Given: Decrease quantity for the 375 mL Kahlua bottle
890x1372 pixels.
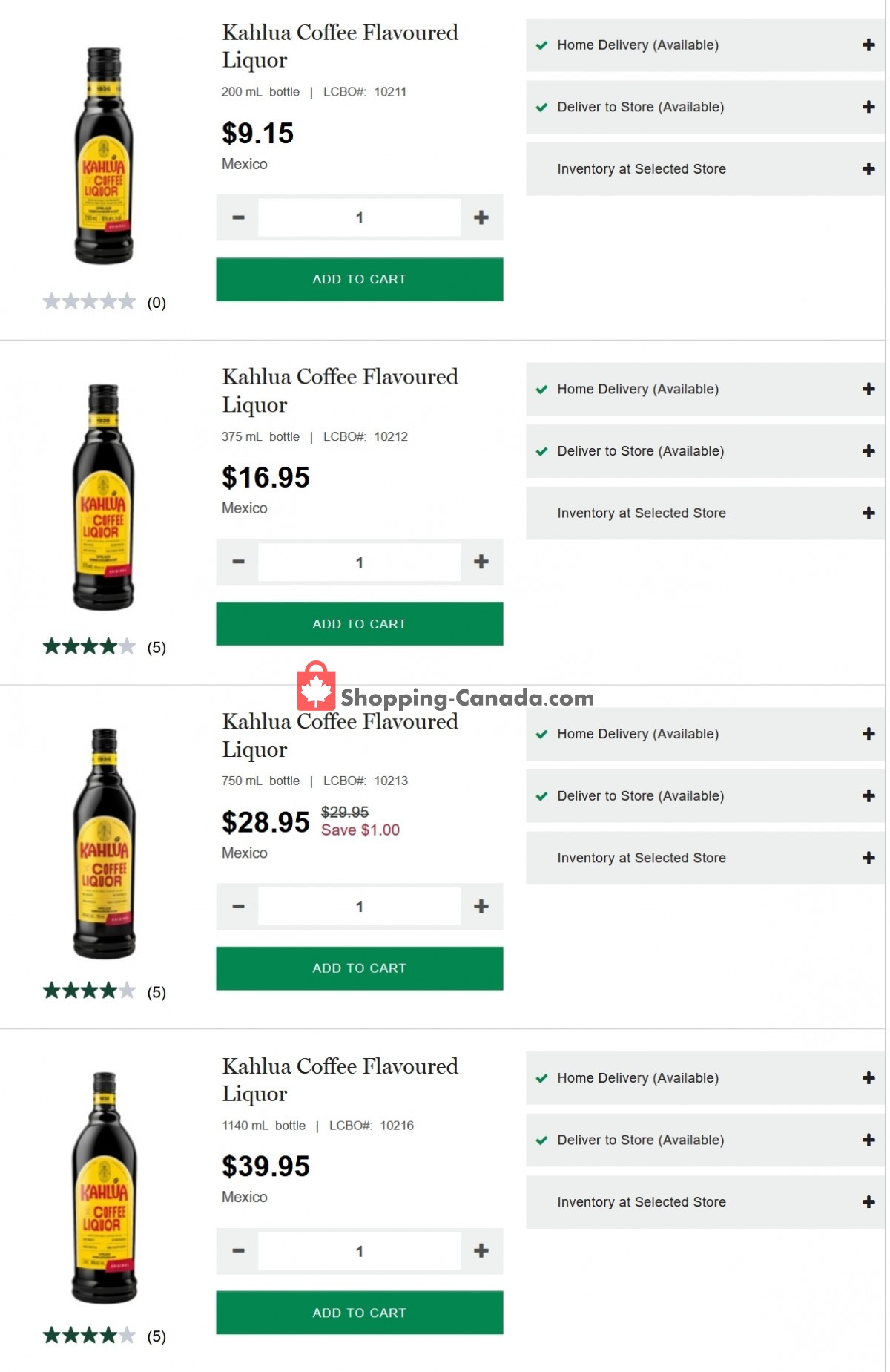Looking at the screenshot, I should tap(238, 562).
